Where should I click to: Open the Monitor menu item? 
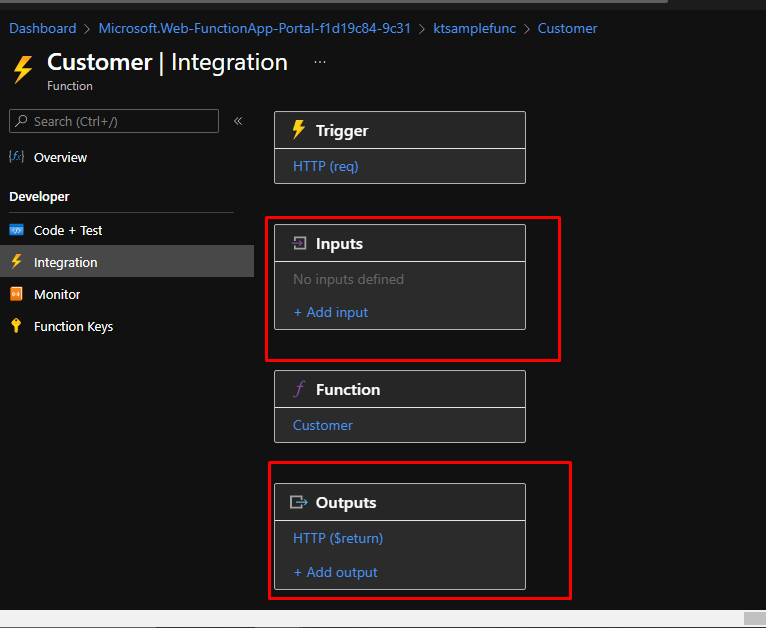[x=57, y=294]
